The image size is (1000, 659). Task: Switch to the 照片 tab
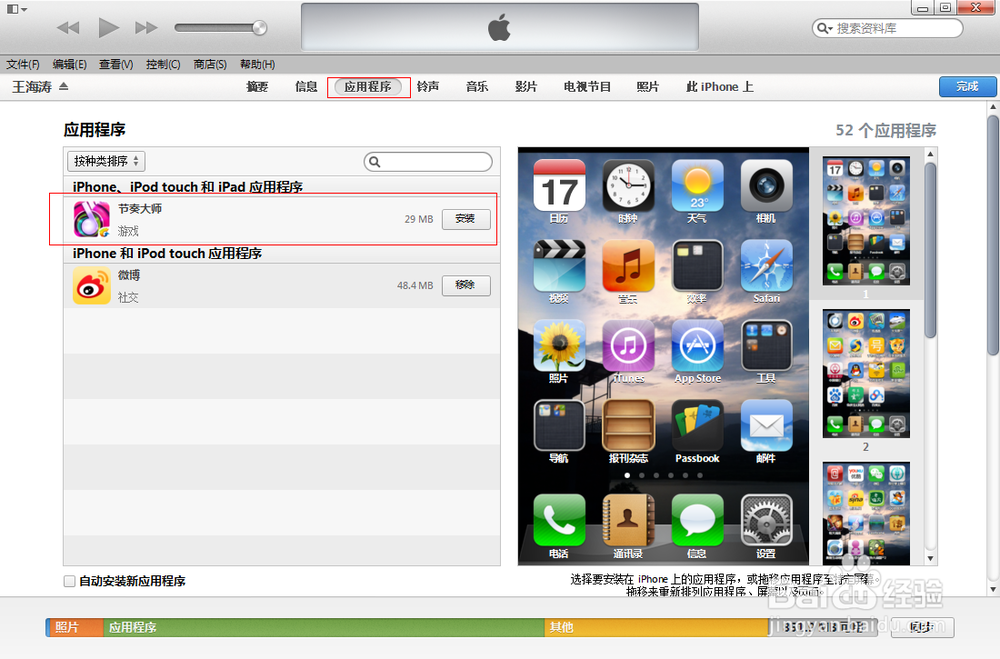[x=647, y=87]
